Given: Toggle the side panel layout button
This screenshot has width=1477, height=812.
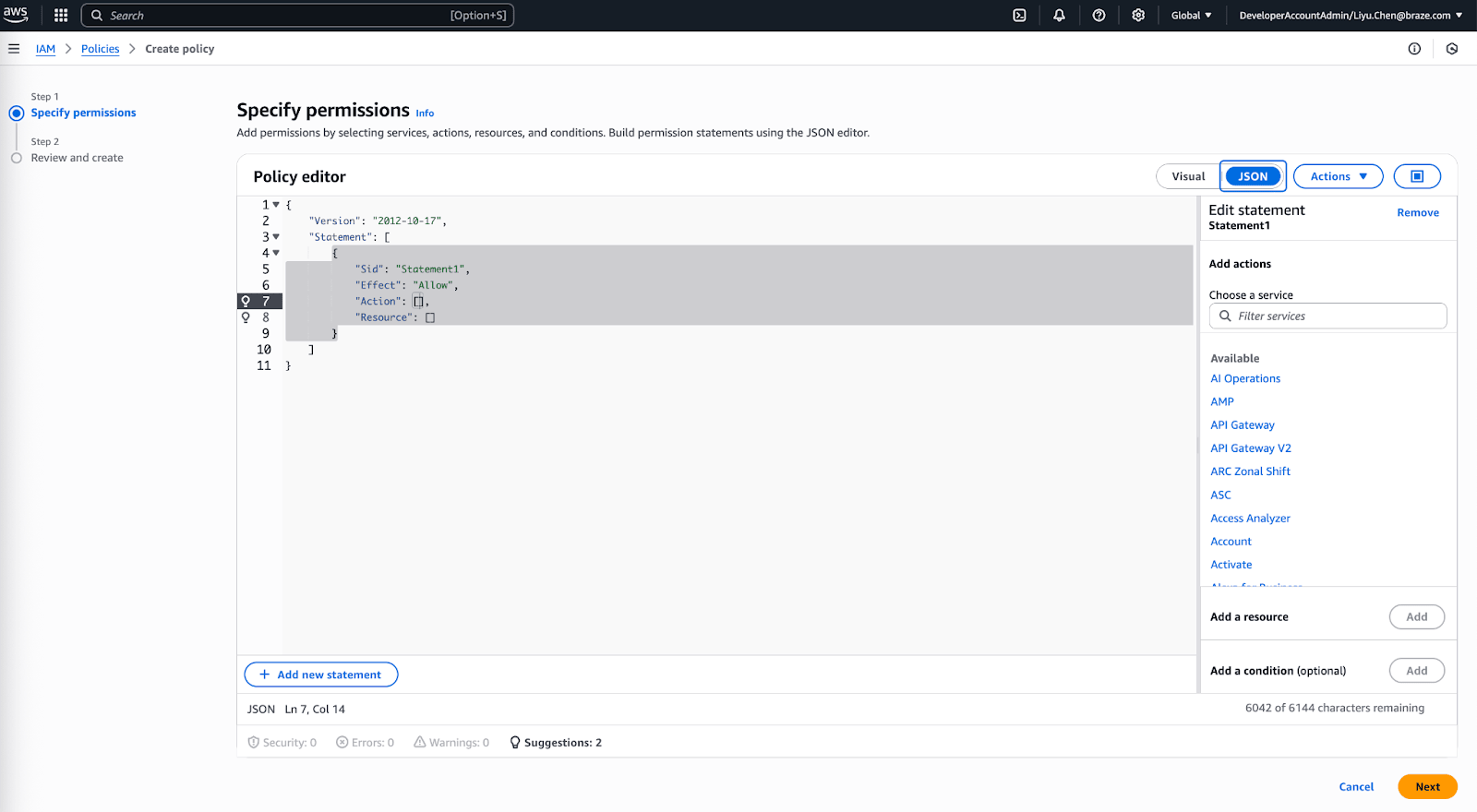Looking at the screenshot, I should pyautogui.click(x=1417, y=176).
